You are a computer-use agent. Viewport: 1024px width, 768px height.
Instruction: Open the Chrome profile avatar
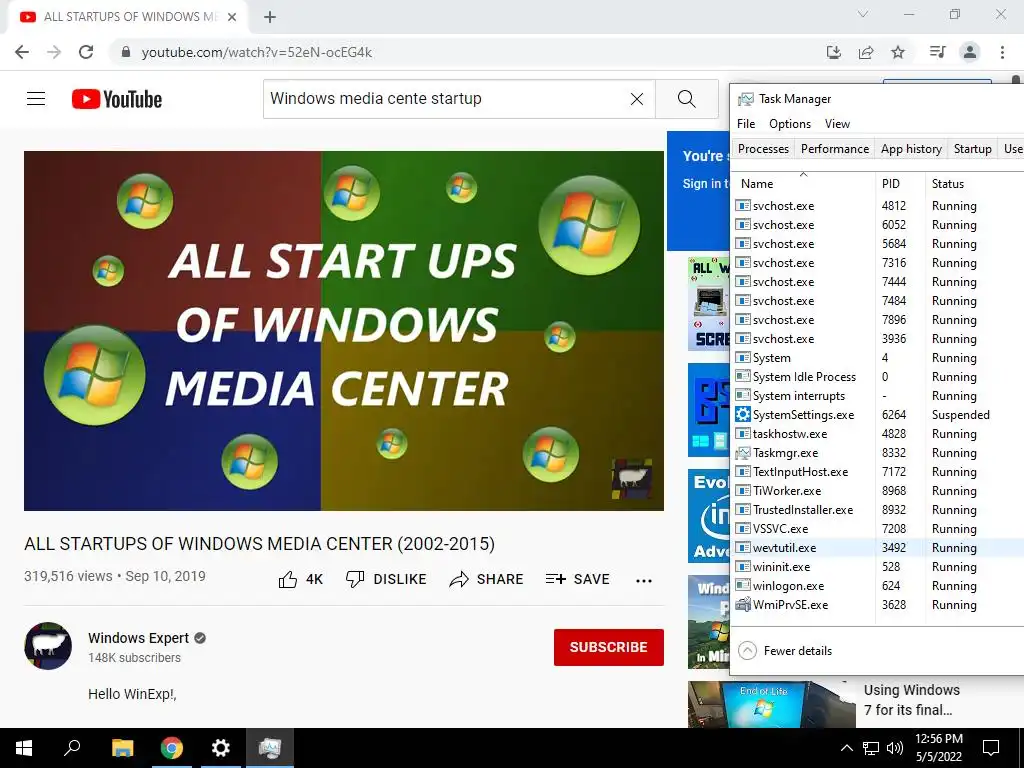click(970, 52)
